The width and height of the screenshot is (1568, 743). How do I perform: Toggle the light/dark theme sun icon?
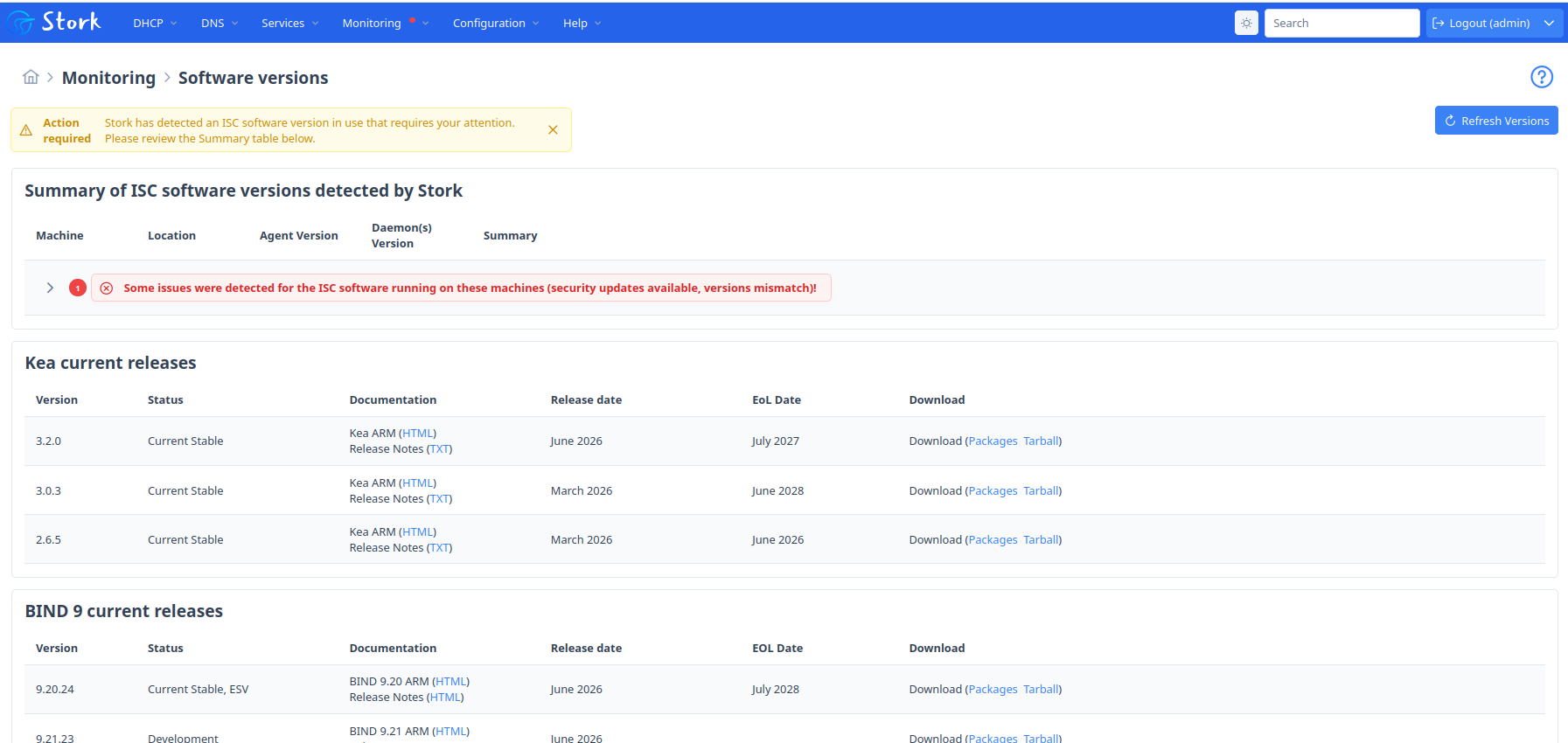tap(1246, 23)
